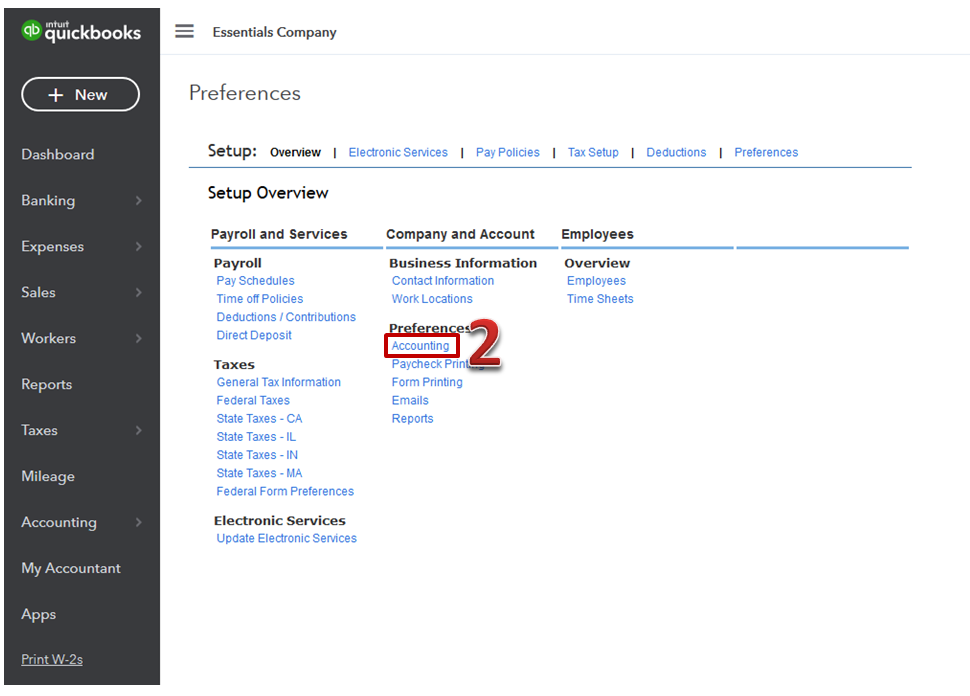The image size is (970, 696).
Task: Open the Time off Policies link
Action: coord(260,299)
